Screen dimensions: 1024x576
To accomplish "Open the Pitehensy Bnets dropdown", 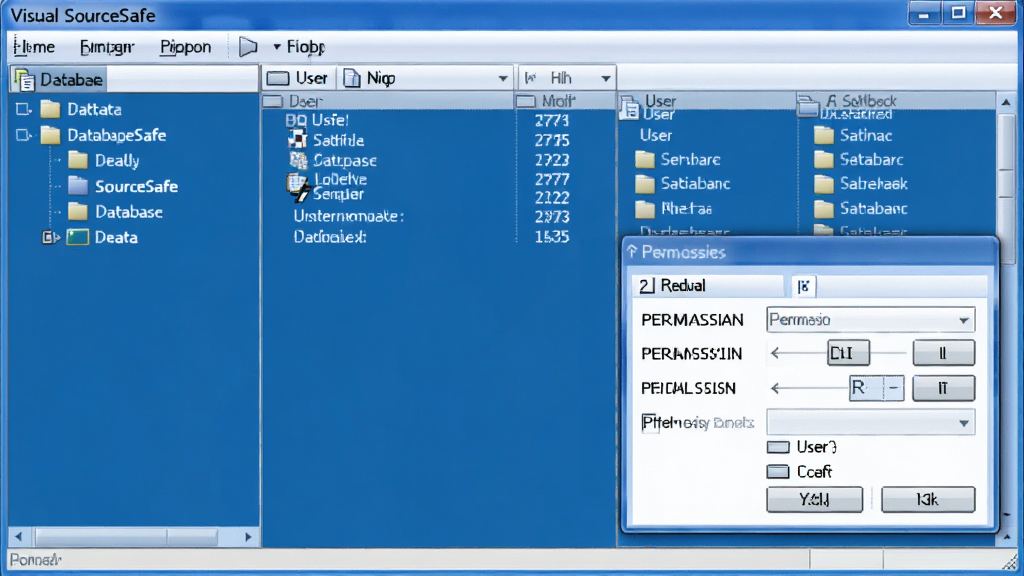I will (871, 423).
